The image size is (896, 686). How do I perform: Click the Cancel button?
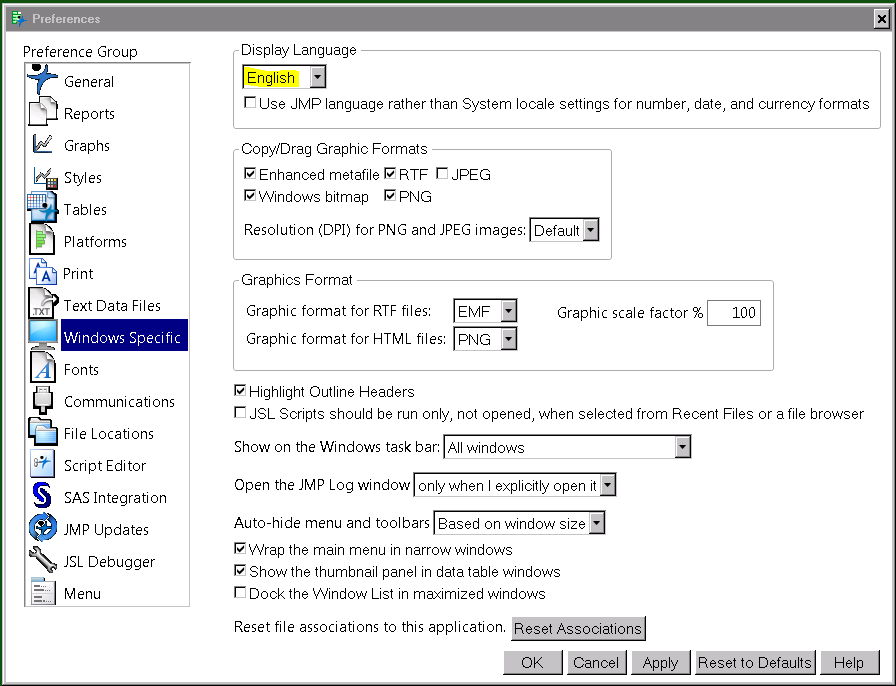(x=596, y=663)
